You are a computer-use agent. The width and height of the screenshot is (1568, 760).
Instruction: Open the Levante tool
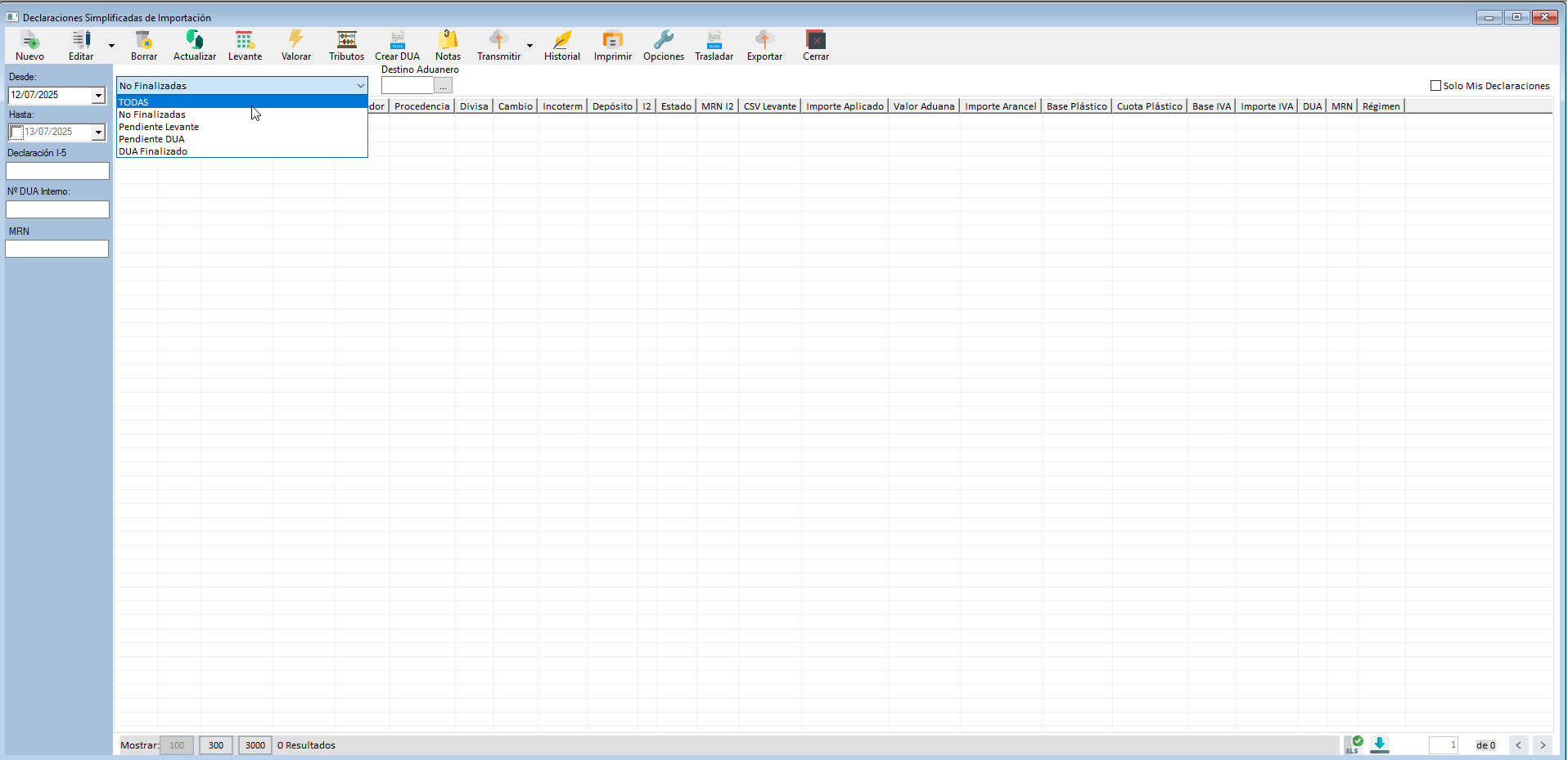tap(245, 41)
